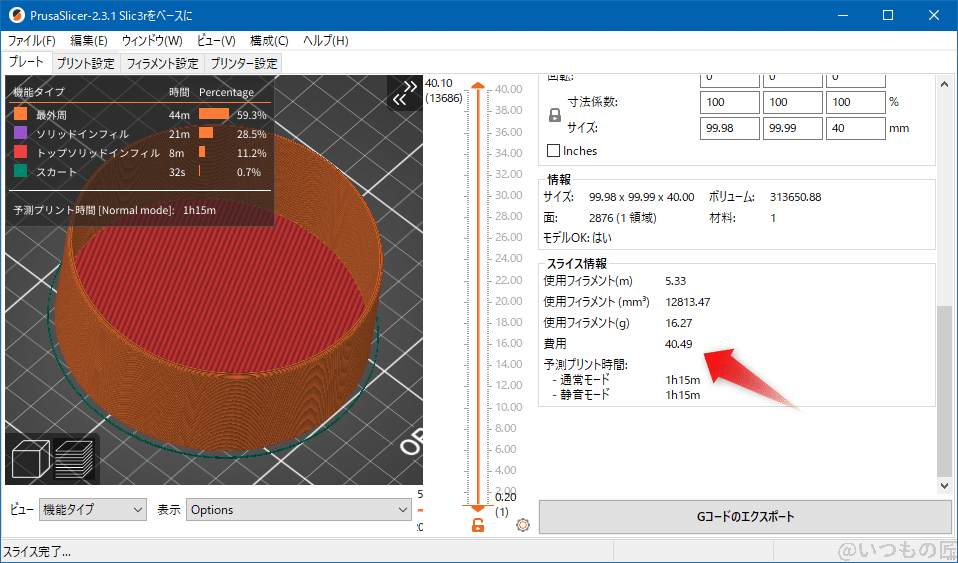This screenshot has width=958, height=563.
Task: Switch to the sliced layers preview icon
Action: 74,459
